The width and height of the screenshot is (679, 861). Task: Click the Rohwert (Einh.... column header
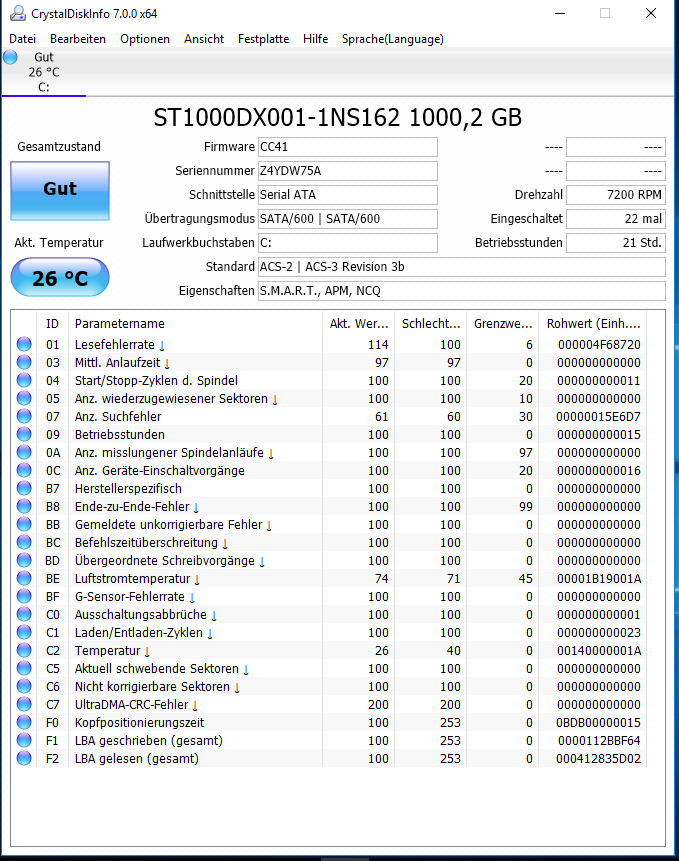click(593, 323)
